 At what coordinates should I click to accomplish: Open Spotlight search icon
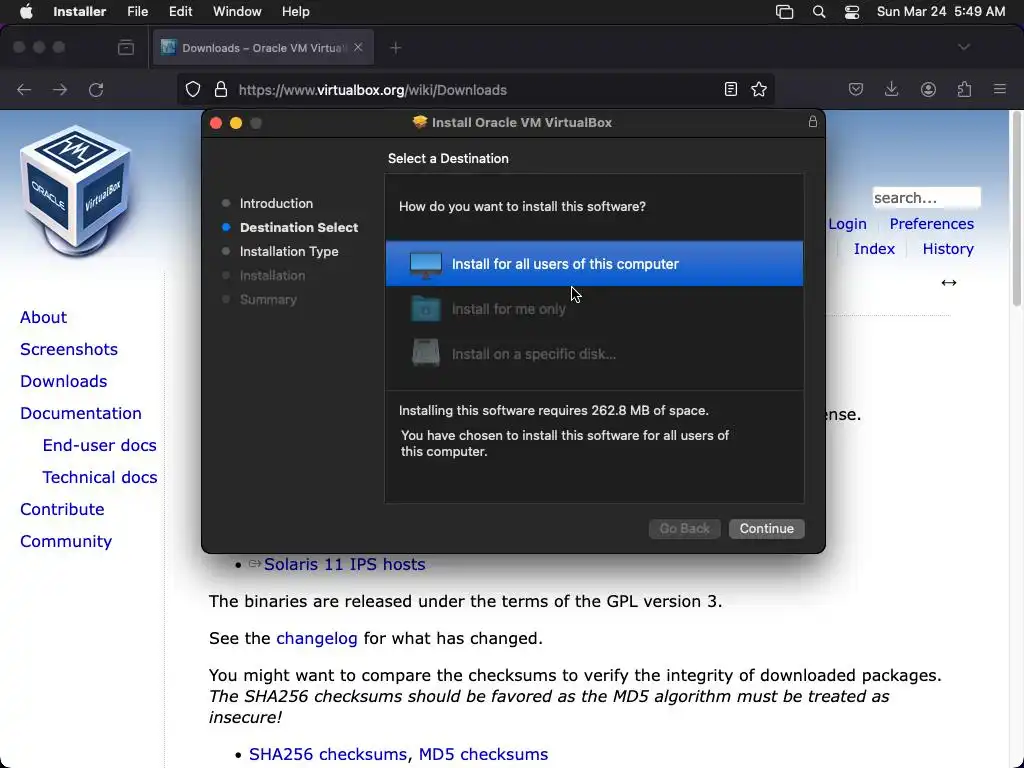pos(819,12)
